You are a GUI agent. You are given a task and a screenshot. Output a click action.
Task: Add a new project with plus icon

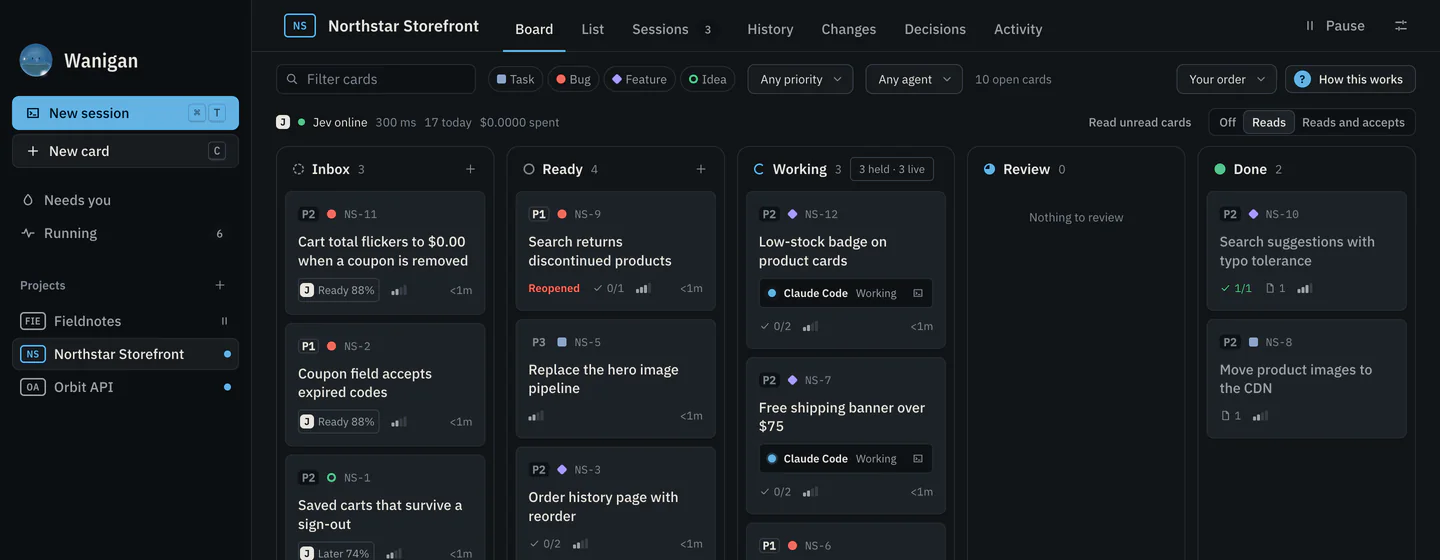point(220,285)
